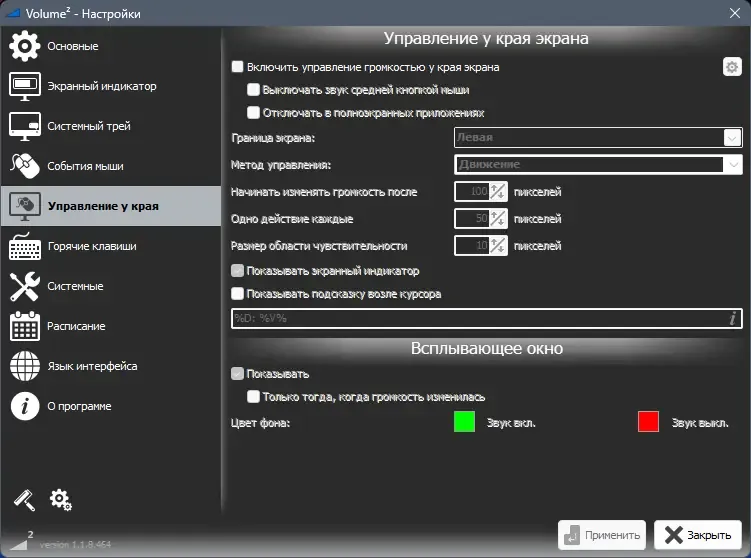Screen dimensions: 751x558
Task: Open the Граница экрана dropdown showing Левая
Action: click(598, 137)
